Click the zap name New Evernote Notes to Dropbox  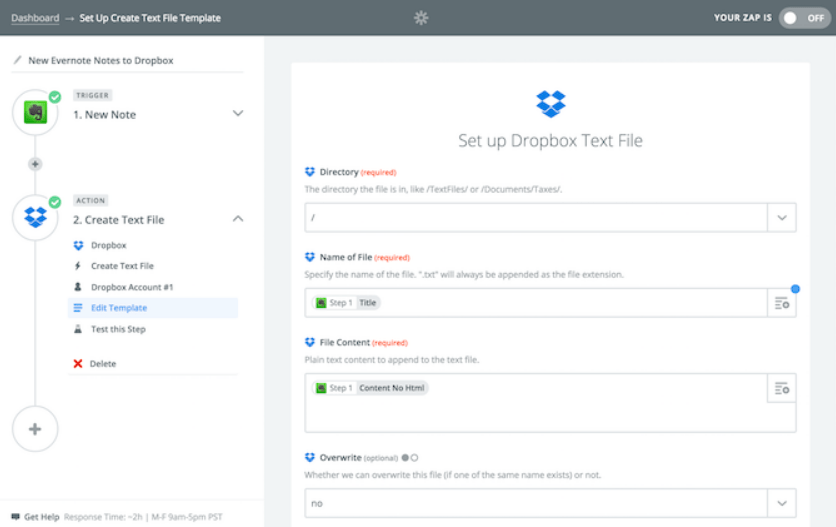click(101, 60)
